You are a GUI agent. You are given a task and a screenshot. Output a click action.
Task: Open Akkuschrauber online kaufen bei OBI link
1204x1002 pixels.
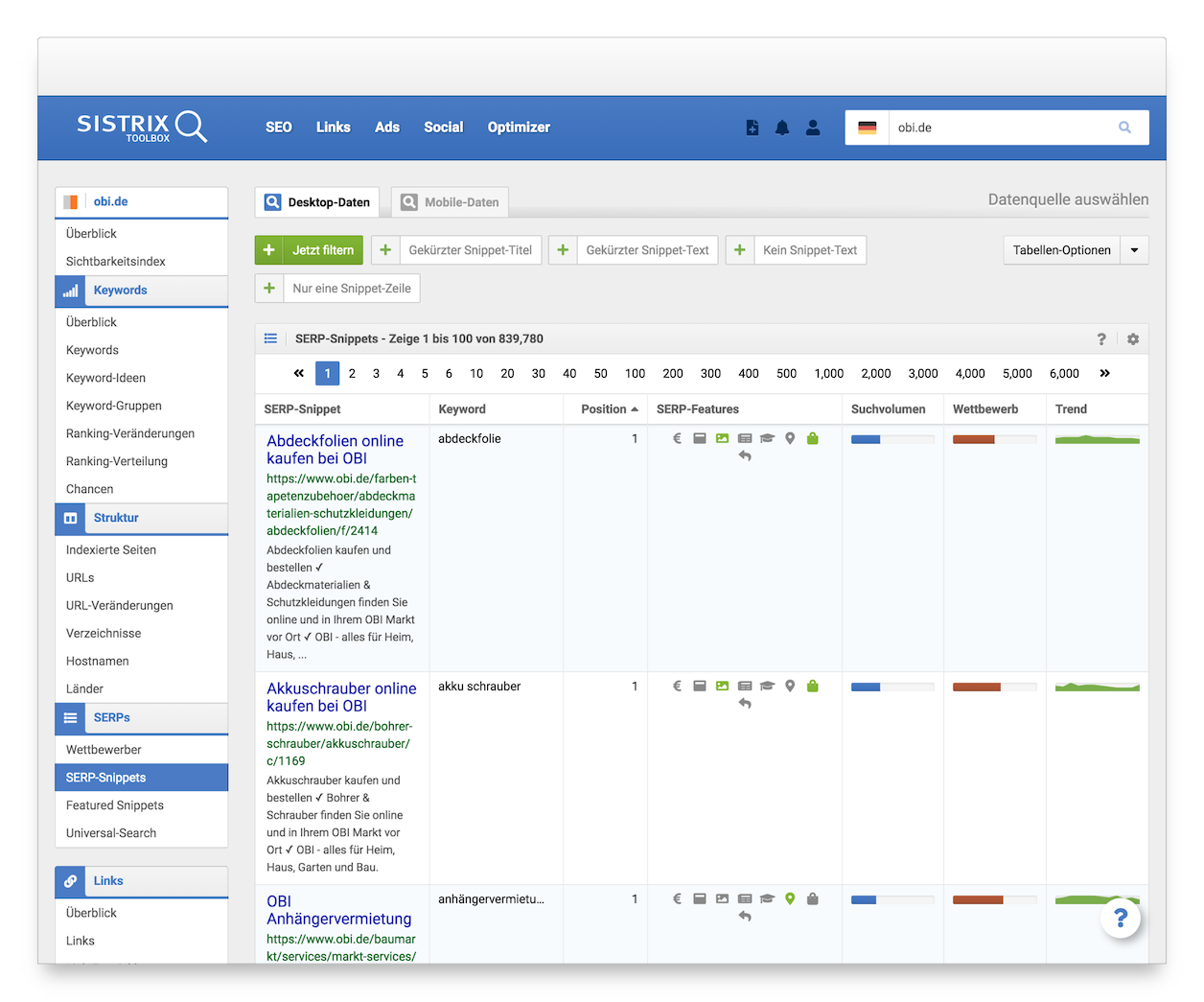341,697
